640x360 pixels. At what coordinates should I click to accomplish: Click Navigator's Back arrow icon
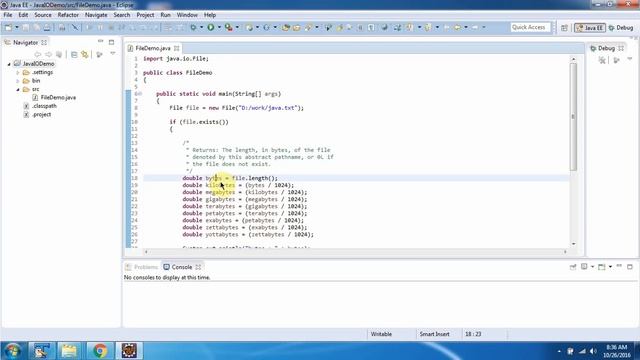[x=38, y=54]
